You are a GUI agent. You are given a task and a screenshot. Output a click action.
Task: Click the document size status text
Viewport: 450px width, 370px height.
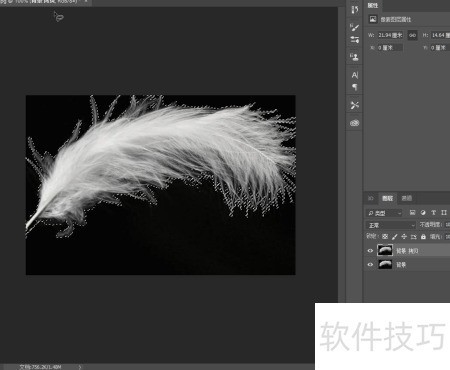click(40, 367)
